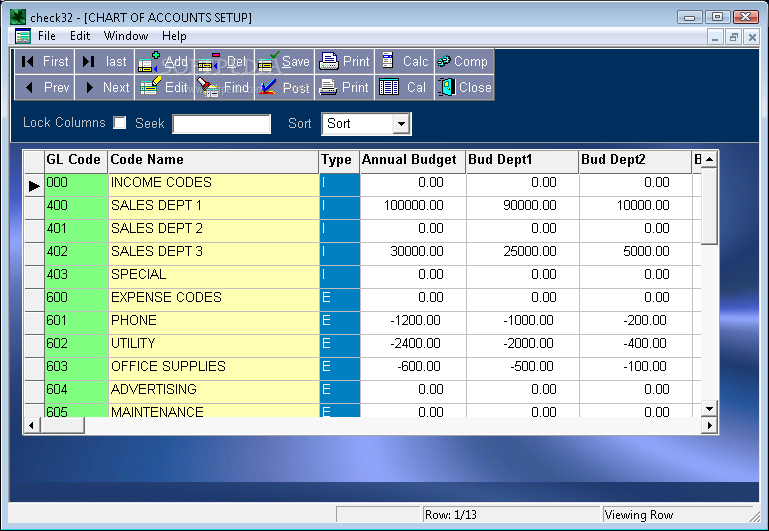Click the Row: 1/13 status bar entry
769x531 pixels.
[x=512, y=515]
